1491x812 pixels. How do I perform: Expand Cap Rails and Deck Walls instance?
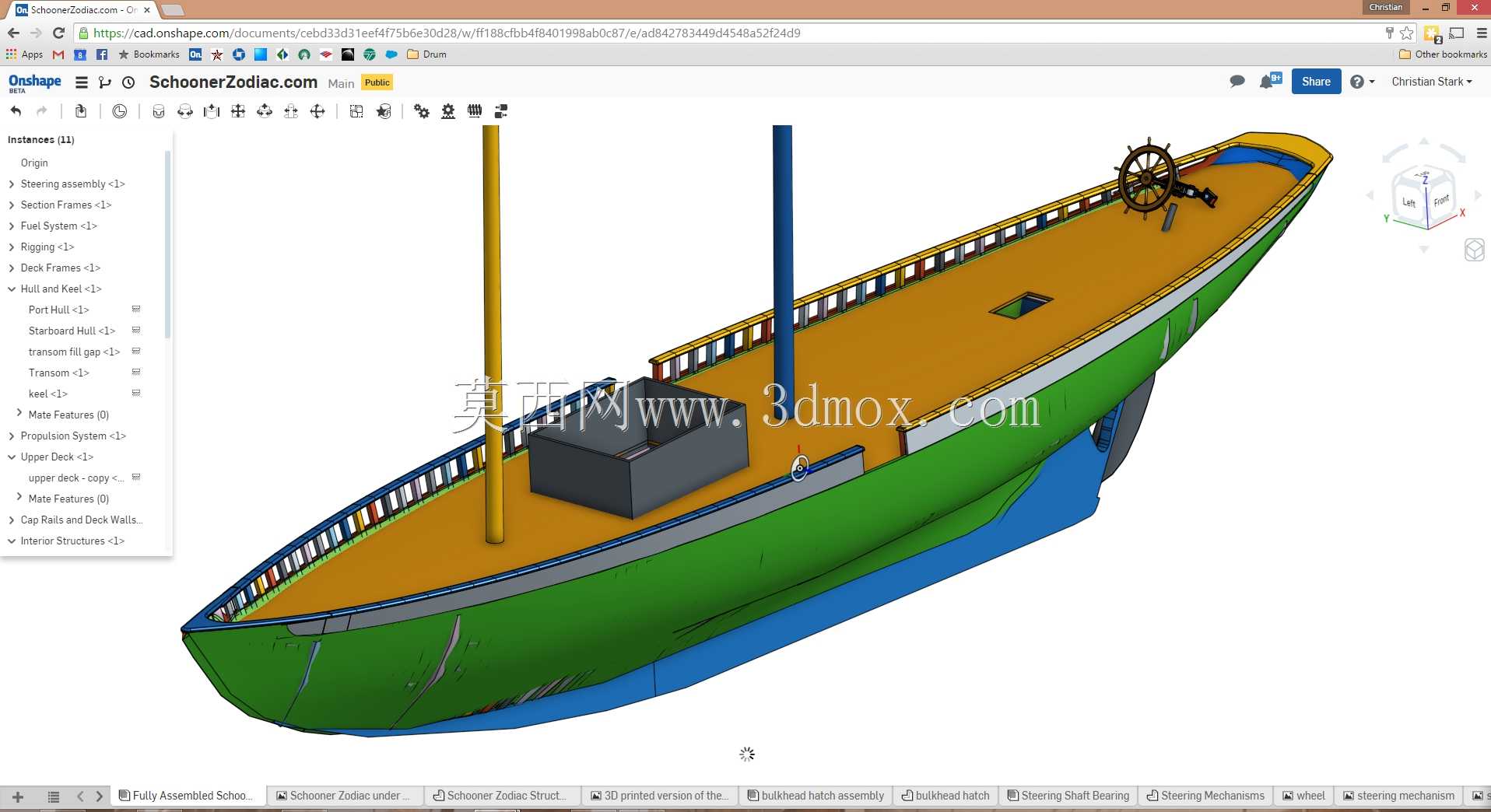coord(12,520)
